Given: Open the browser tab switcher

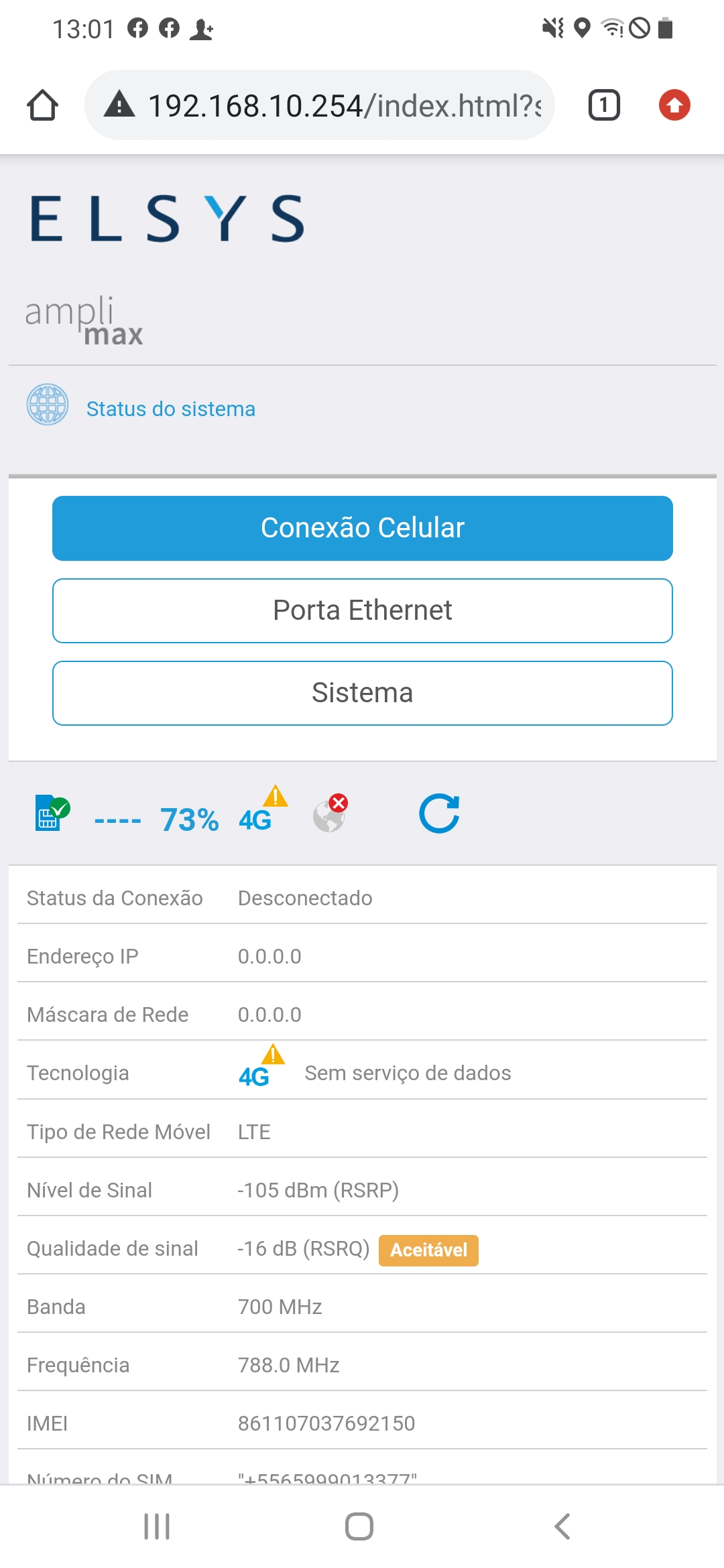Looking at the screenshot, I should coord(603,105).
